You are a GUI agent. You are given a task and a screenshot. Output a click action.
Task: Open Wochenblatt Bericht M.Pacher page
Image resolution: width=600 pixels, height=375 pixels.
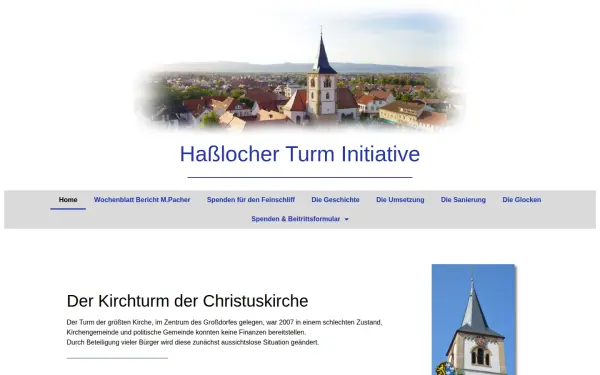click(142, 200)
